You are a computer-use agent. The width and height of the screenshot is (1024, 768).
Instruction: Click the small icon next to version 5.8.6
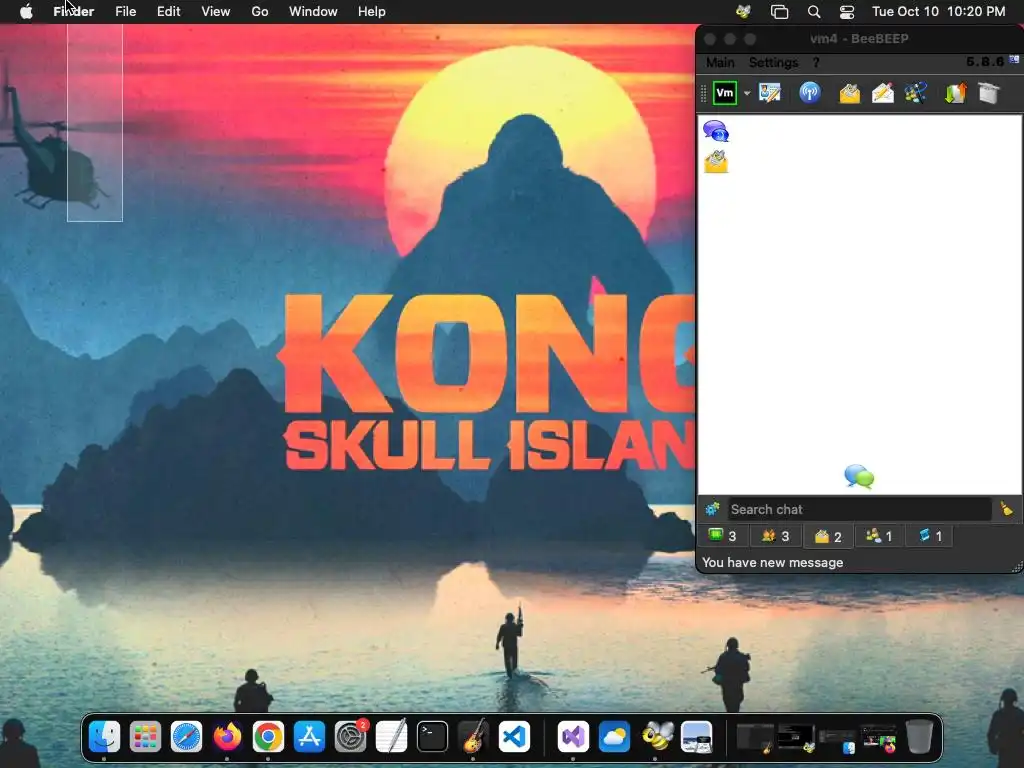1014,60
